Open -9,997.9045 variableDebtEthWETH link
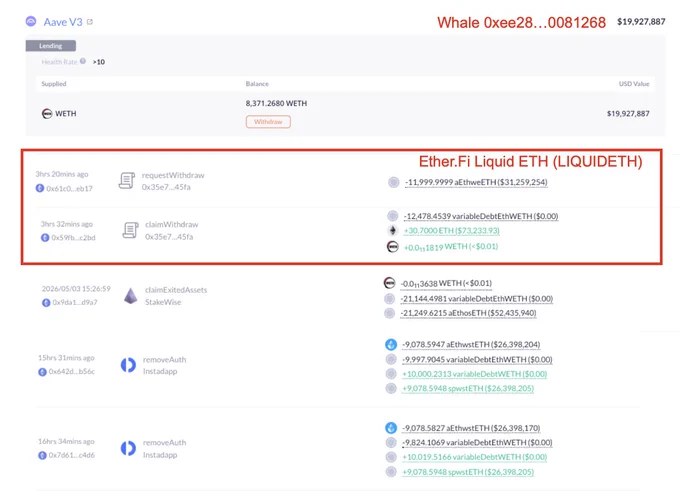 point(477,359)
